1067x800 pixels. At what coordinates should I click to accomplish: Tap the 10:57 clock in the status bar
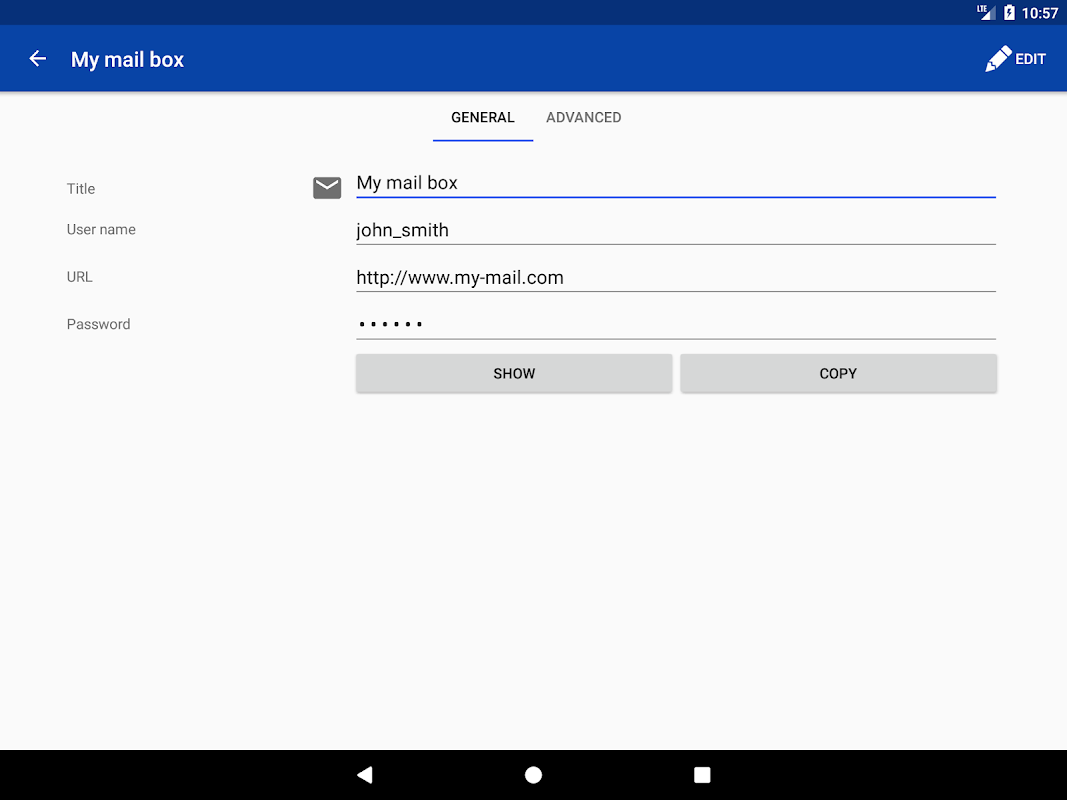(1039, 13)
